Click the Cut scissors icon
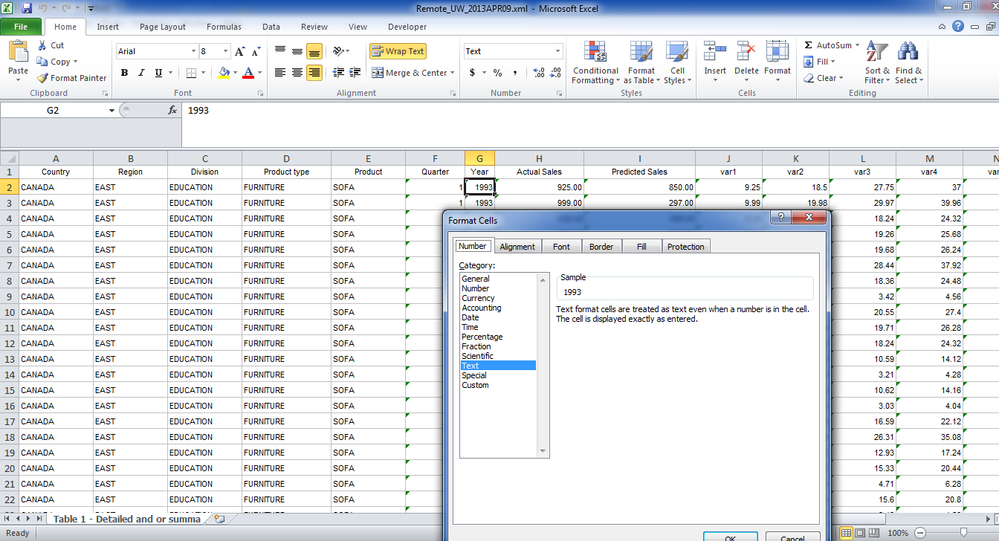The height and width of the screenshot is (541, 999). click(43, 45)
